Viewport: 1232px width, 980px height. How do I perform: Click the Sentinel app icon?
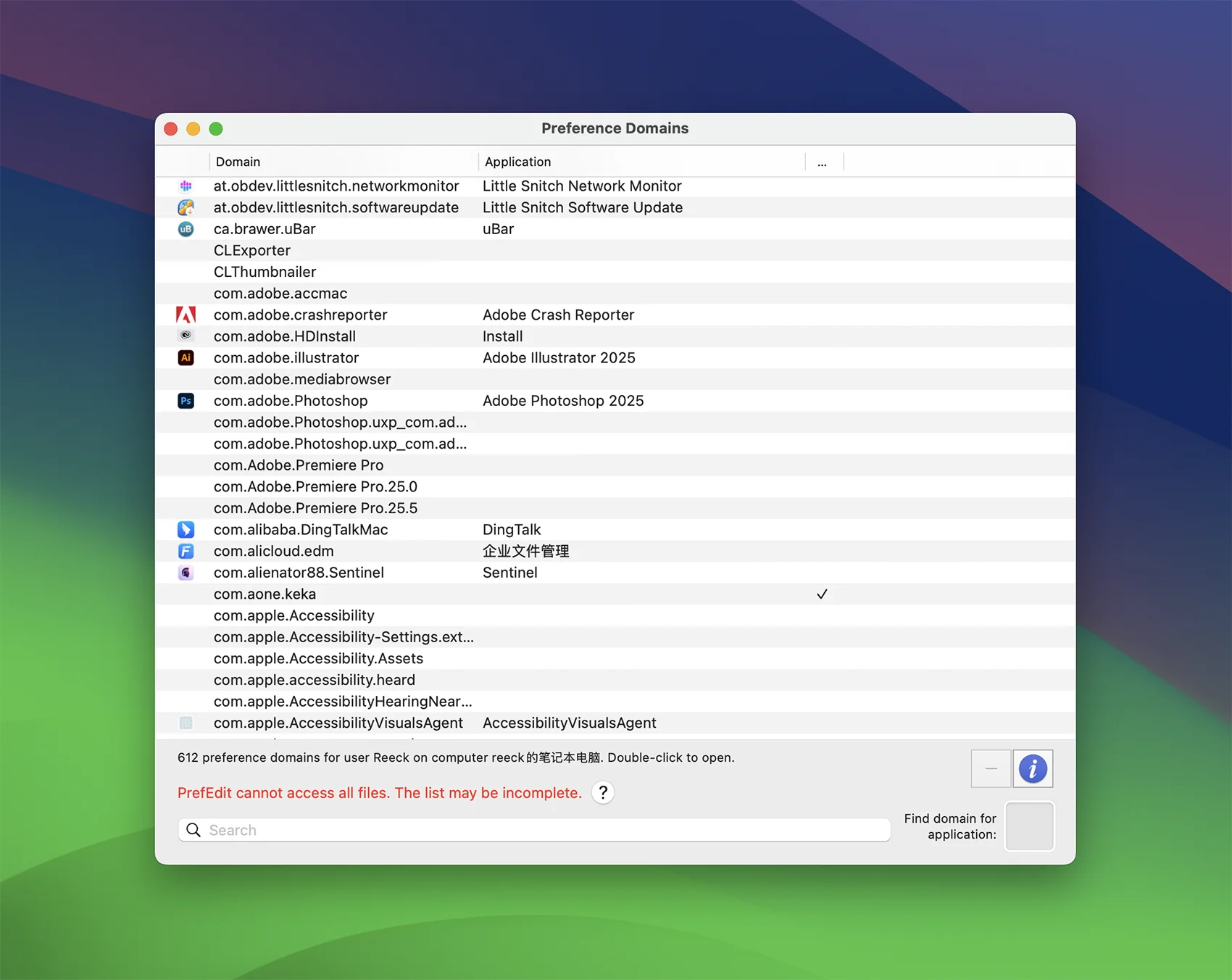click(x=186, y=573)
